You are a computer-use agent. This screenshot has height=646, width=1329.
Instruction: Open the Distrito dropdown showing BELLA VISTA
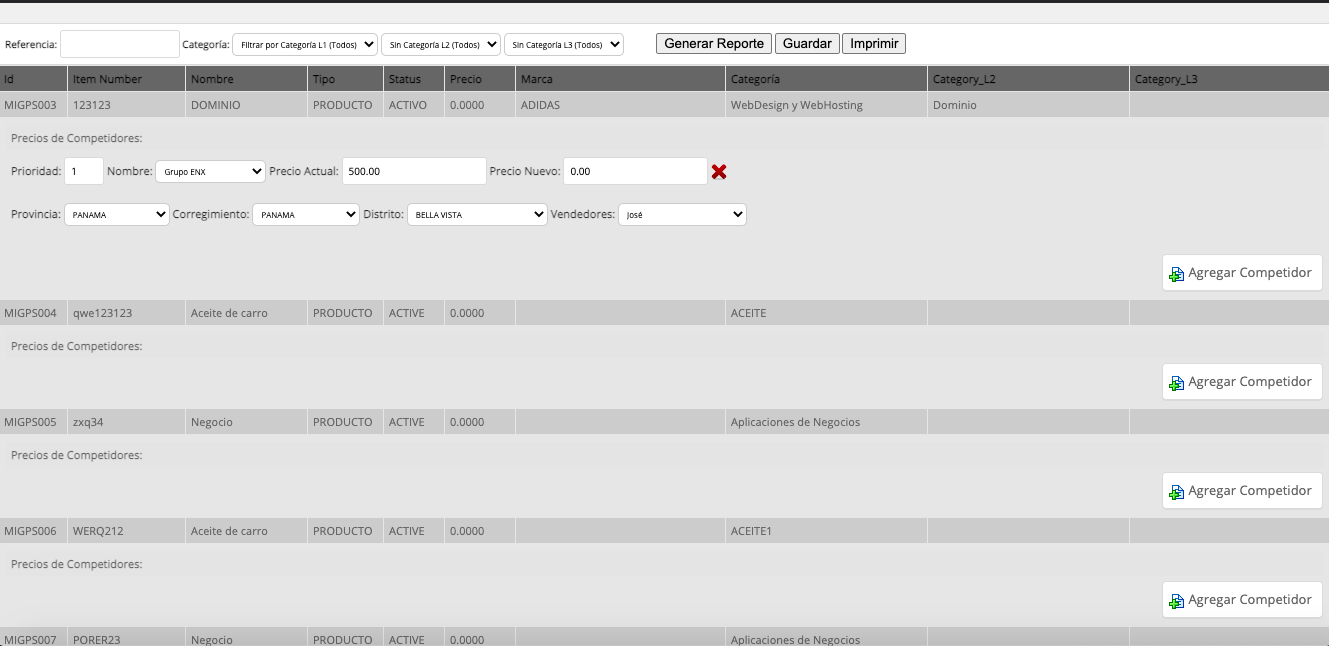click(x=477, y=214)
